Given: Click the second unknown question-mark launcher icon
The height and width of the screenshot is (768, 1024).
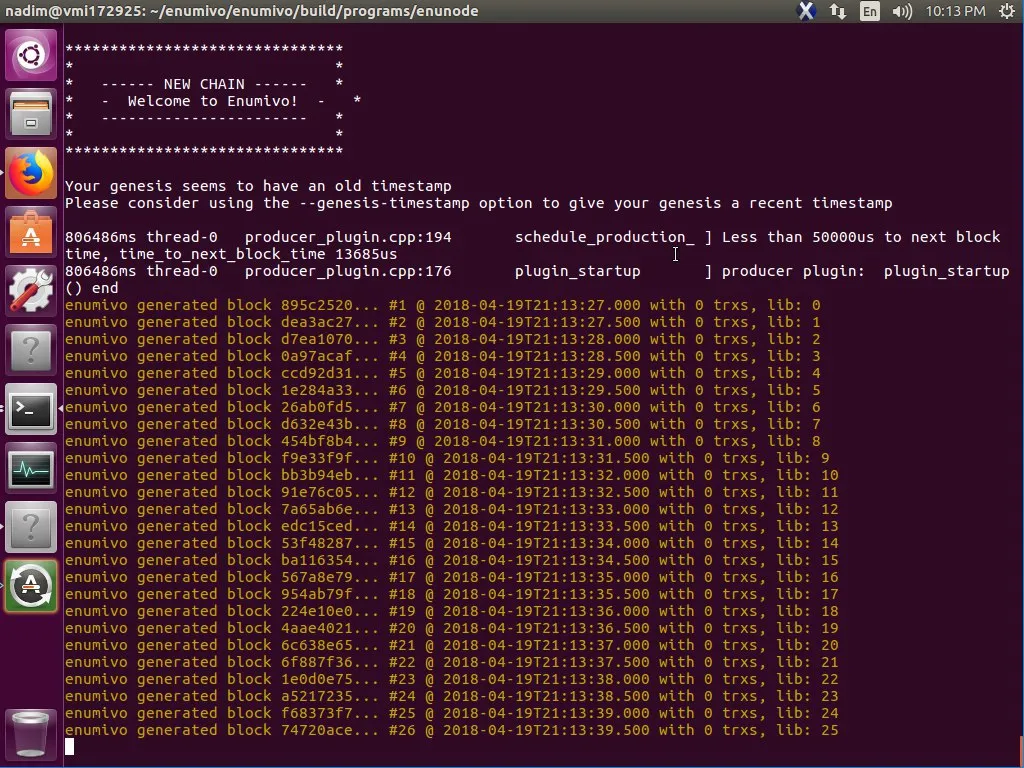Looking at the screenshot, I should click(x=31, y=527).
